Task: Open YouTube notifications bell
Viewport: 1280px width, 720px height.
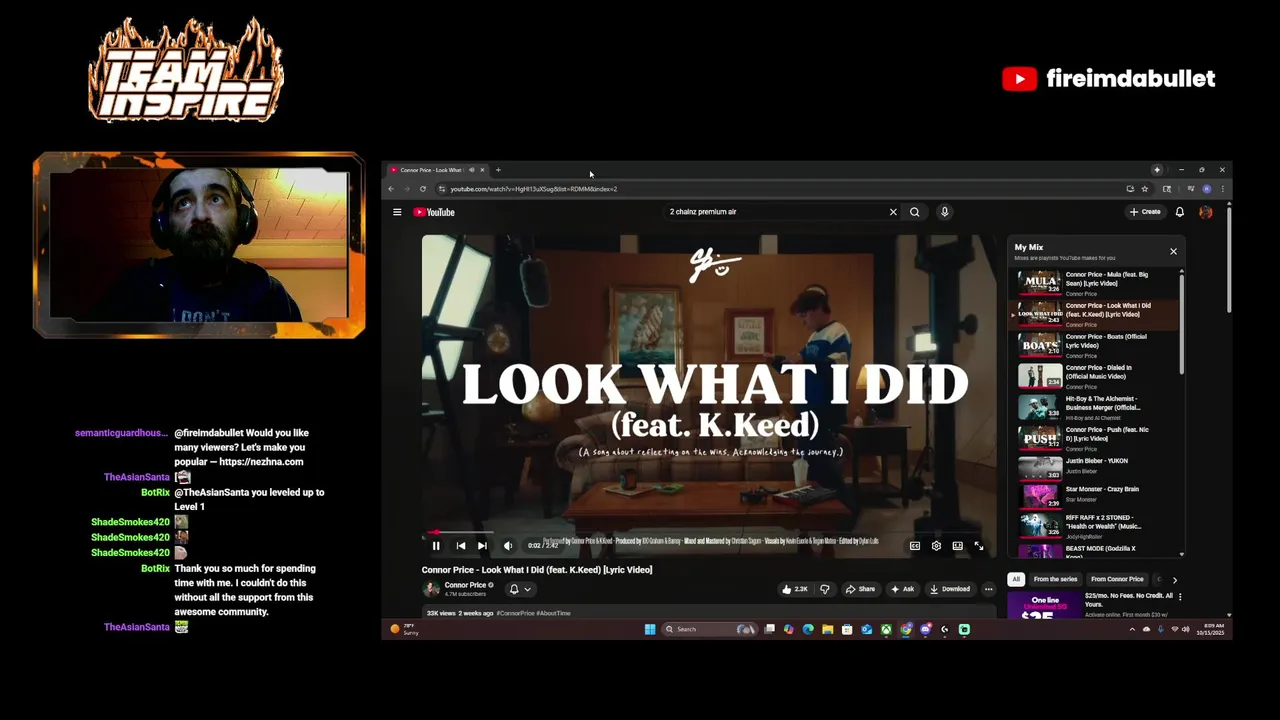Action: coord(1180,212)
